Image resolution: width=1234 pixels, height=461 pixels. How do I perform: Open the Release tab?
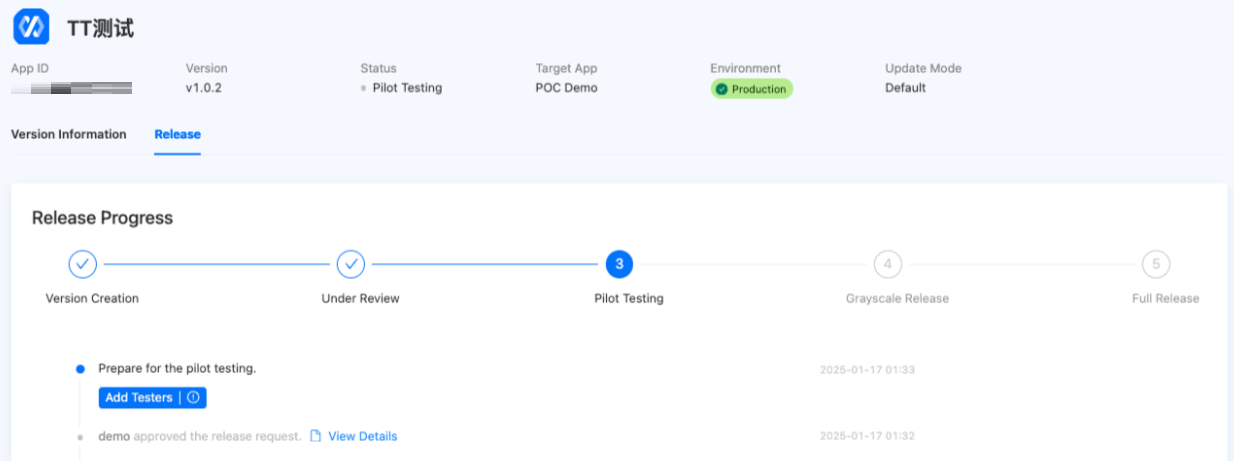click(x=177, y=134)
